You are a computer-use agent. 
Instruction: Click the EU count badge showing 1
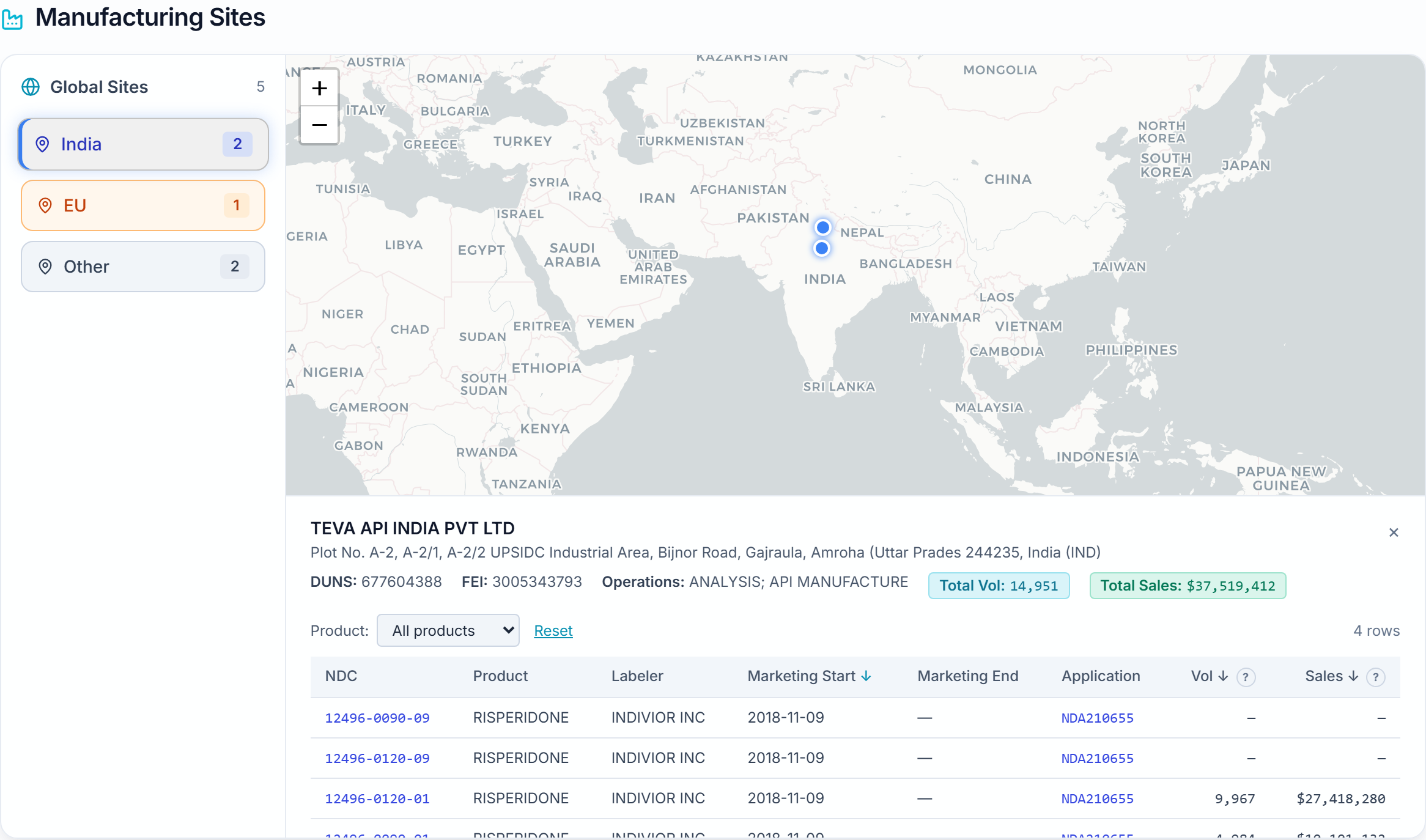[x=237, y=205]
